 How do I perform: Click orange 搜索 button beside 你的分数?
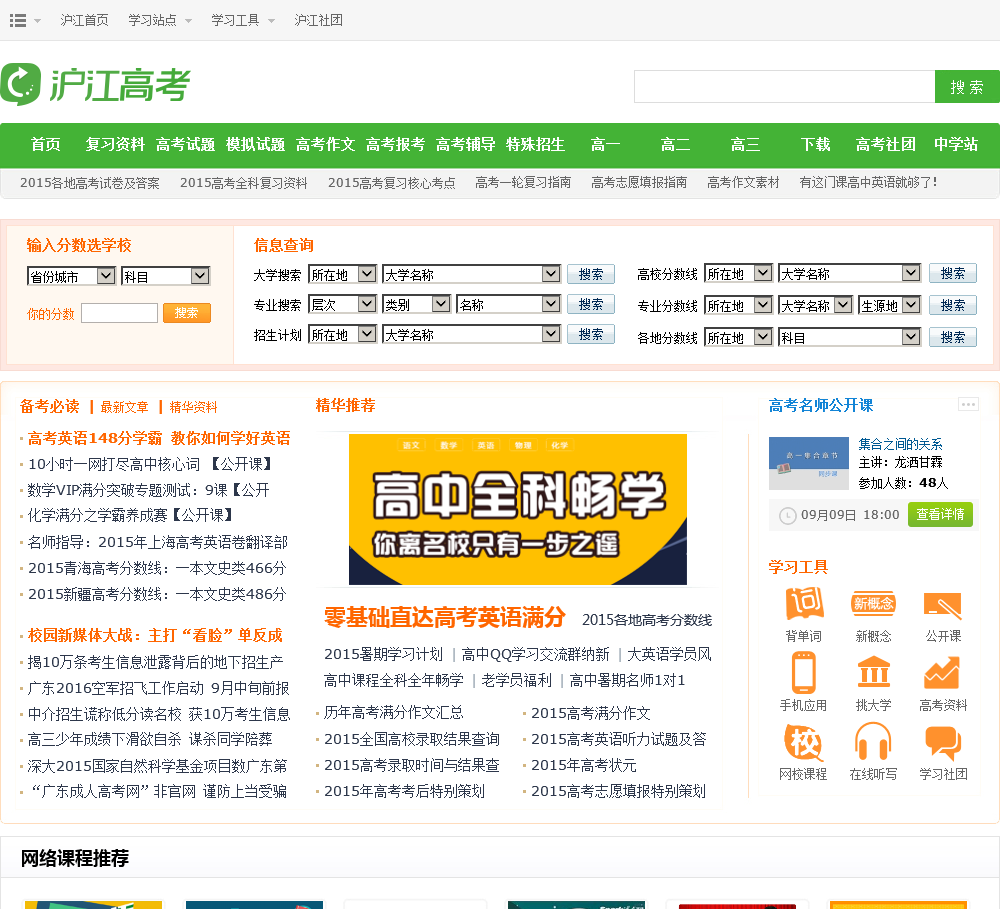pyautogui.click(x=187, y=313)
